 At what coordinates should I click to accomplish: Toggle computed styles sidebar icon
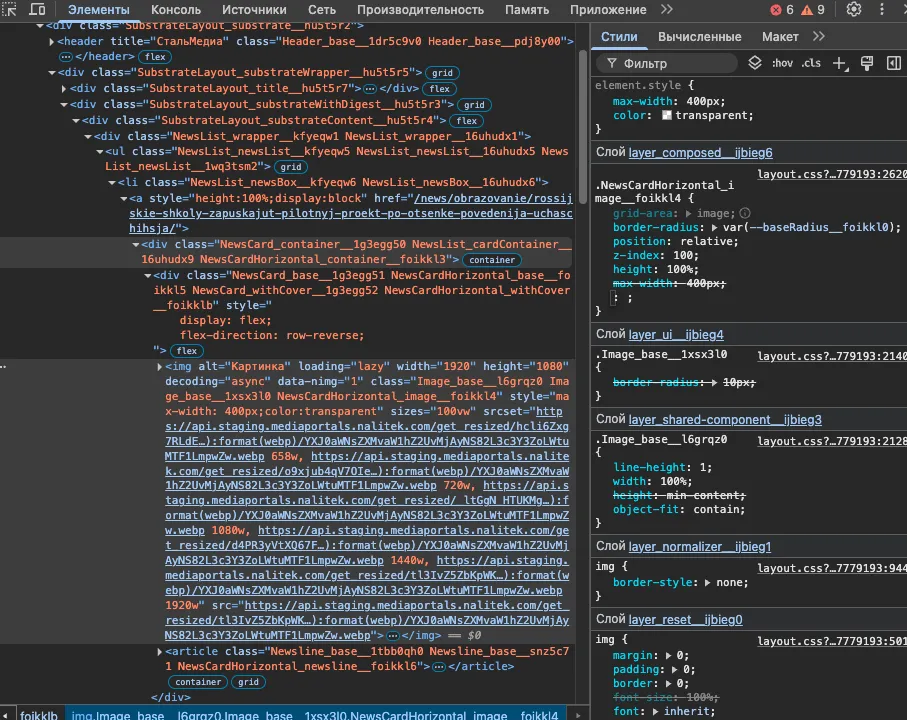pyautogui.click(x=894, y=63)
